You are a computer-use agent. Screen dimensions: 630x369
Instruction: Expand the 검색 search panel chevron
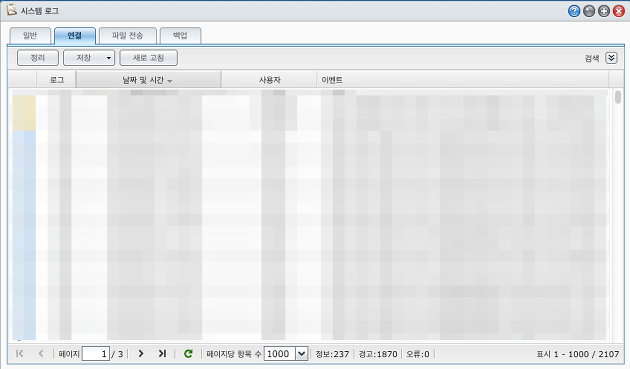click(x=611, y=58)
